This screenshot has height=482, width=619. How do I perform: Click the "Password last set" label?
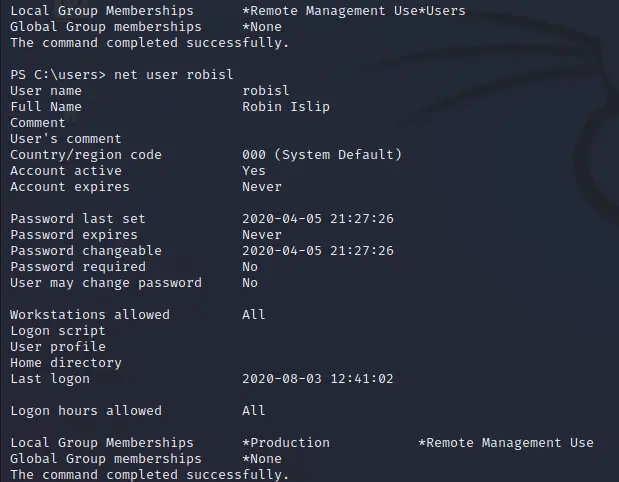(x=78, y=219)
